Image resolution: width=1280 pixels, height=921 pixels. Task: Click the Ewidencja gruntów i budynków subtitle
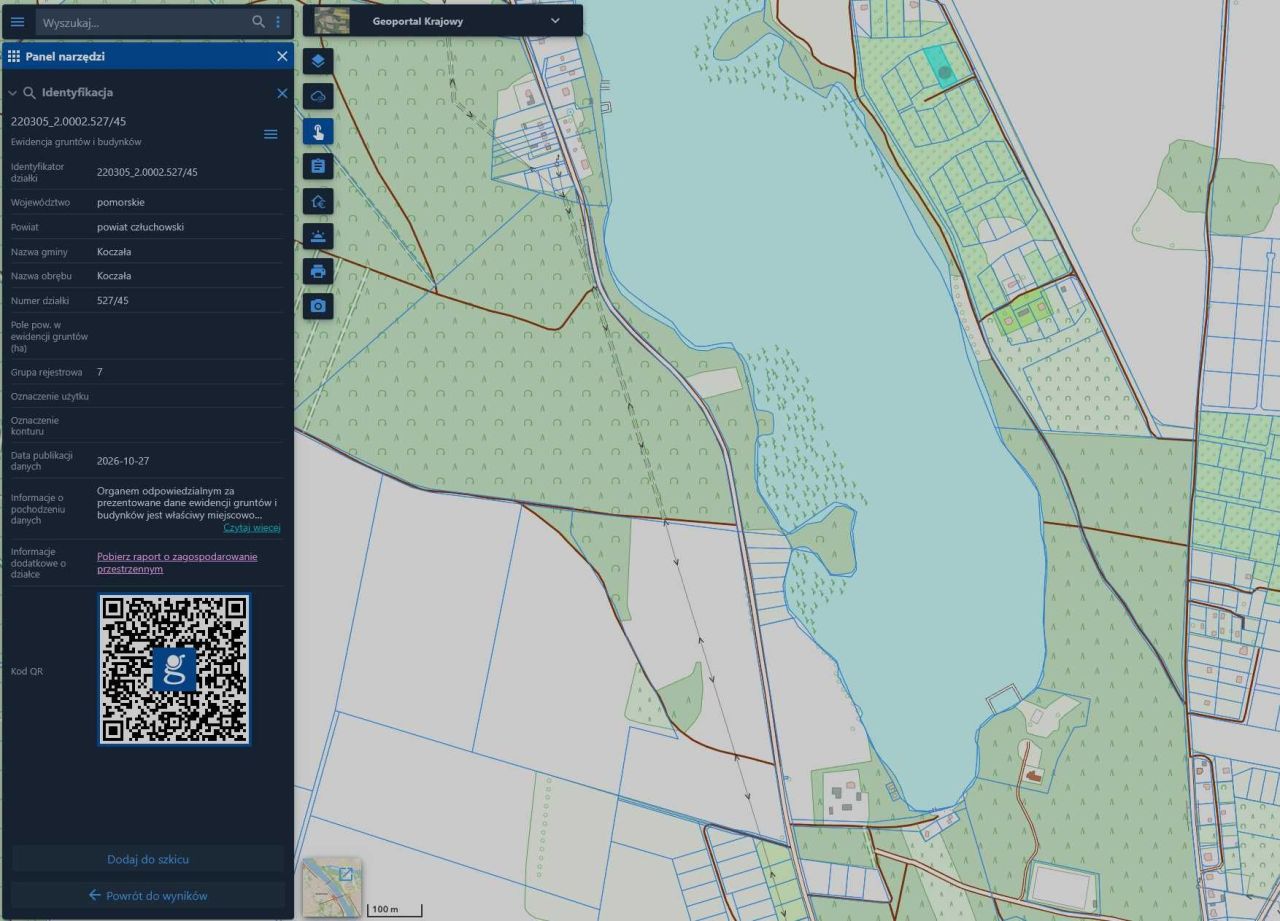(x=76, y=142)
